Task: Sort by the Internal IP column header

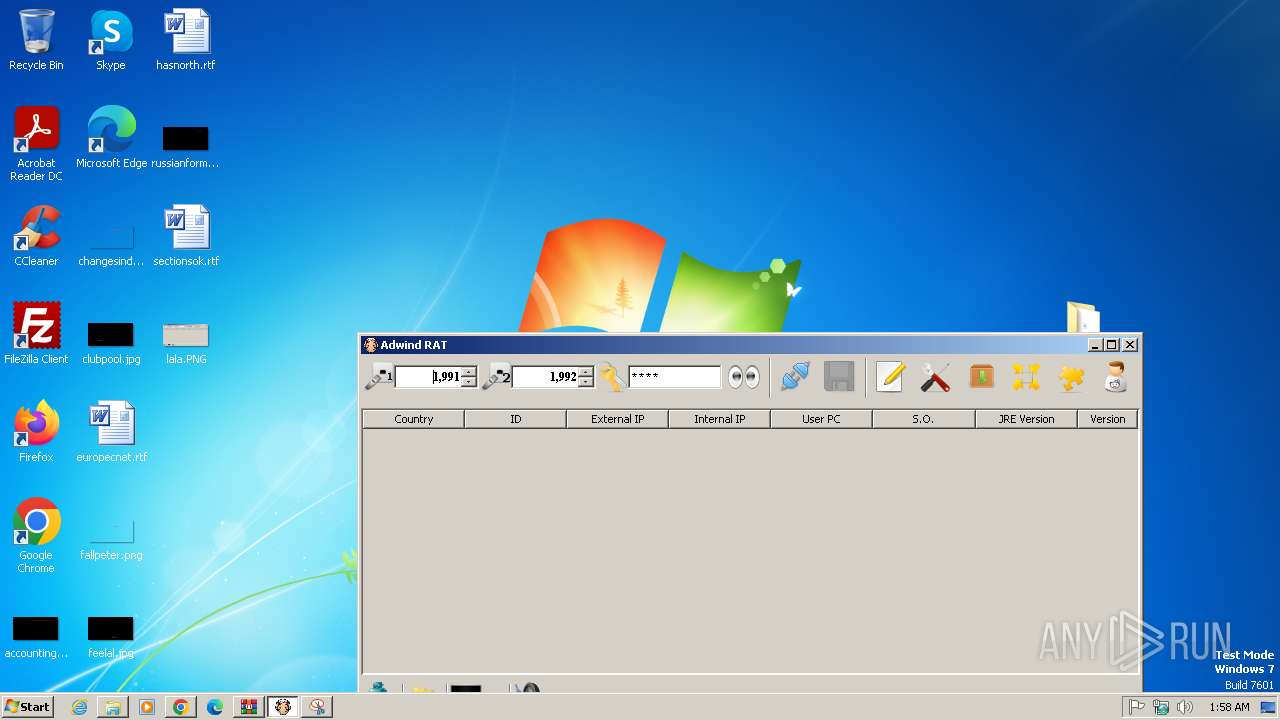Action: tap(719, 419)
